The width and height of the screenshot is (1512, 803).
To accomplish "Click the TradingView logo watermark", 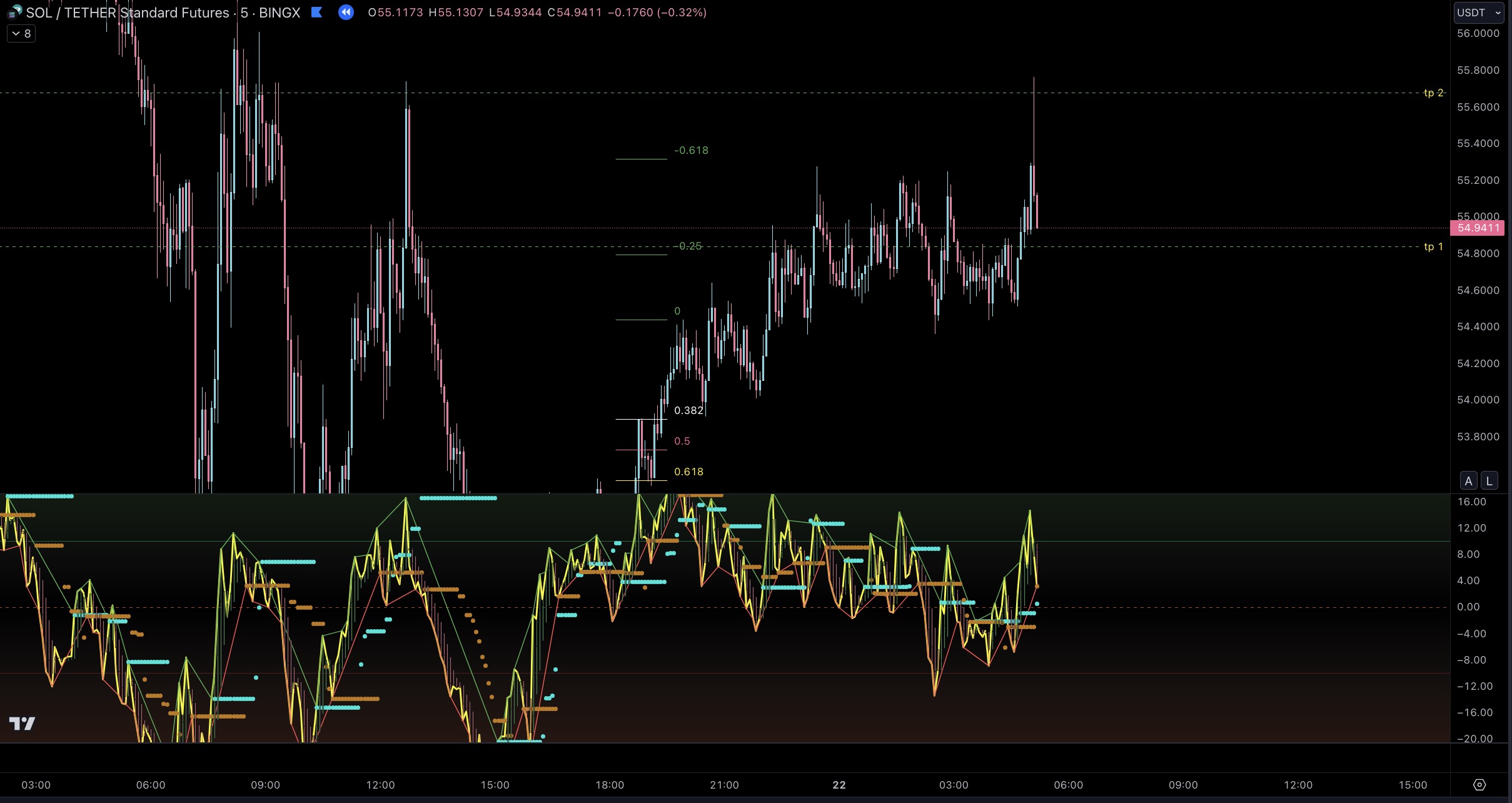I will pos(23,724).
